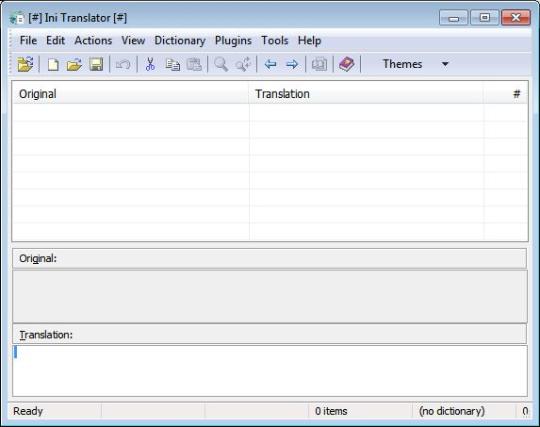Image resolution: width=540 pixels, height=427 pixels.
Task: Open the Actions menu
Action: (x=93, y=41)
